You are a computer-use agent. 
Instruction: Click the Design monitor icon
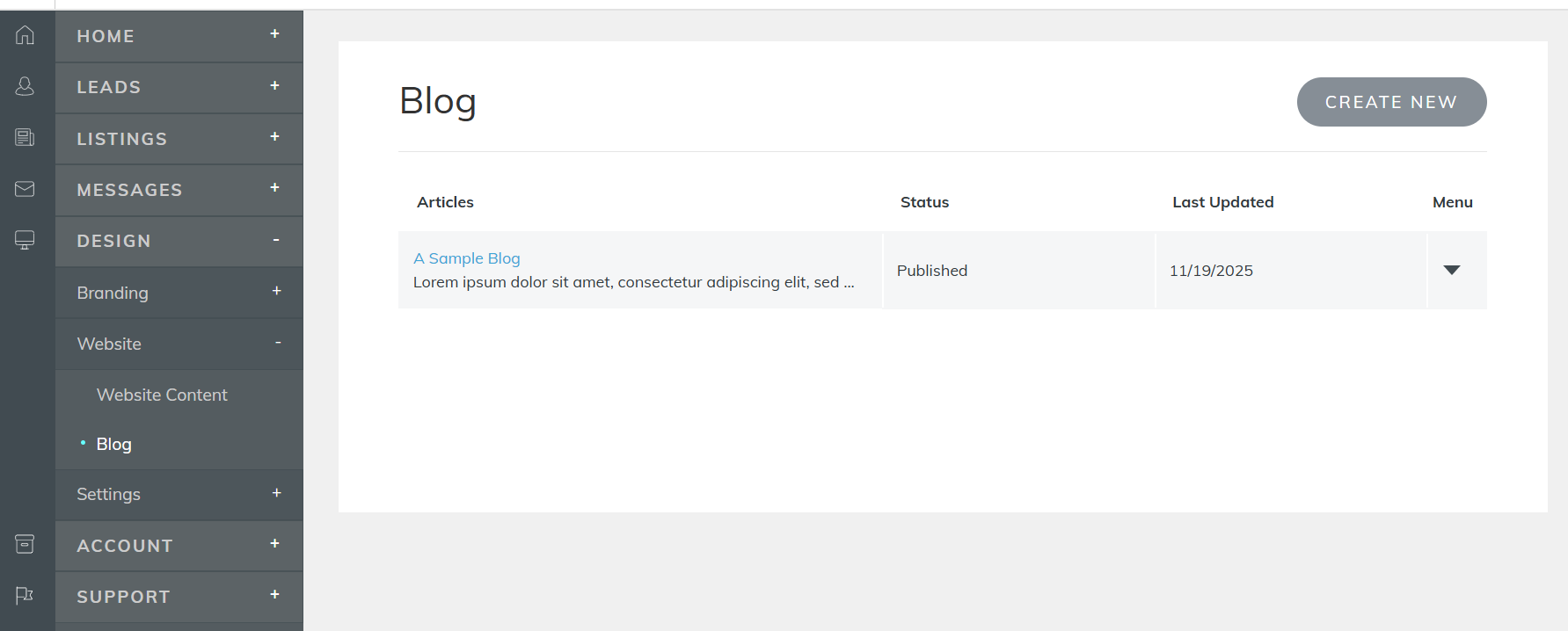25,240
